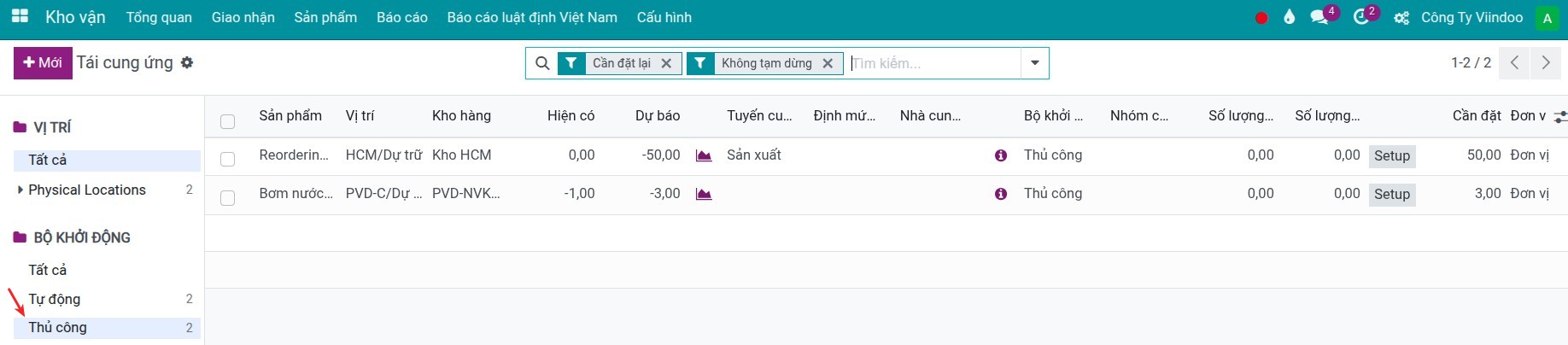Click the 3,00 to-order value
1568x345 pixels.
(1488, 194)
